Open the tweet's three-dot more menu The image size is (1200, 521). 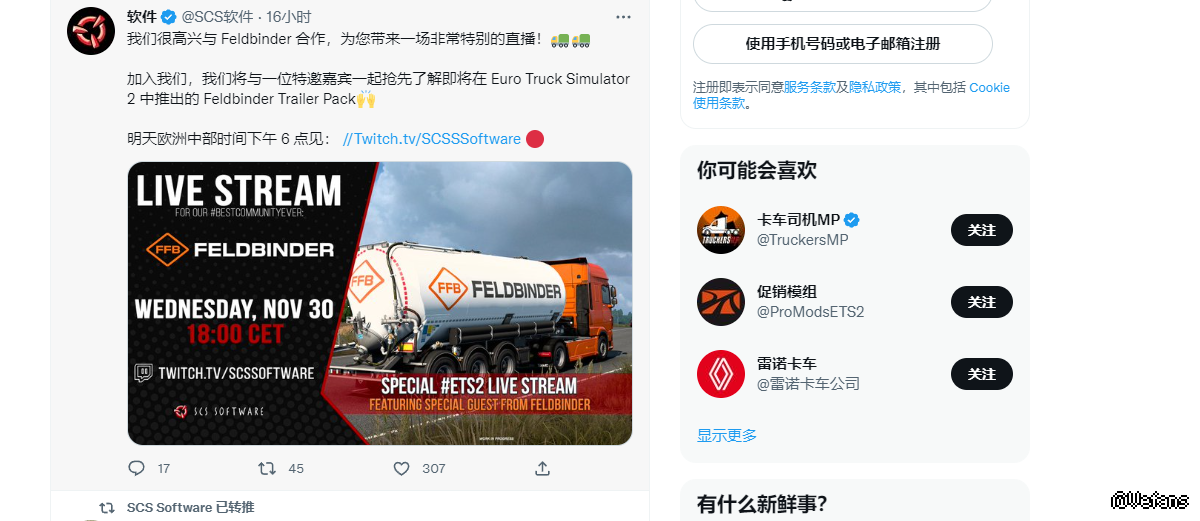coord(623,17)
